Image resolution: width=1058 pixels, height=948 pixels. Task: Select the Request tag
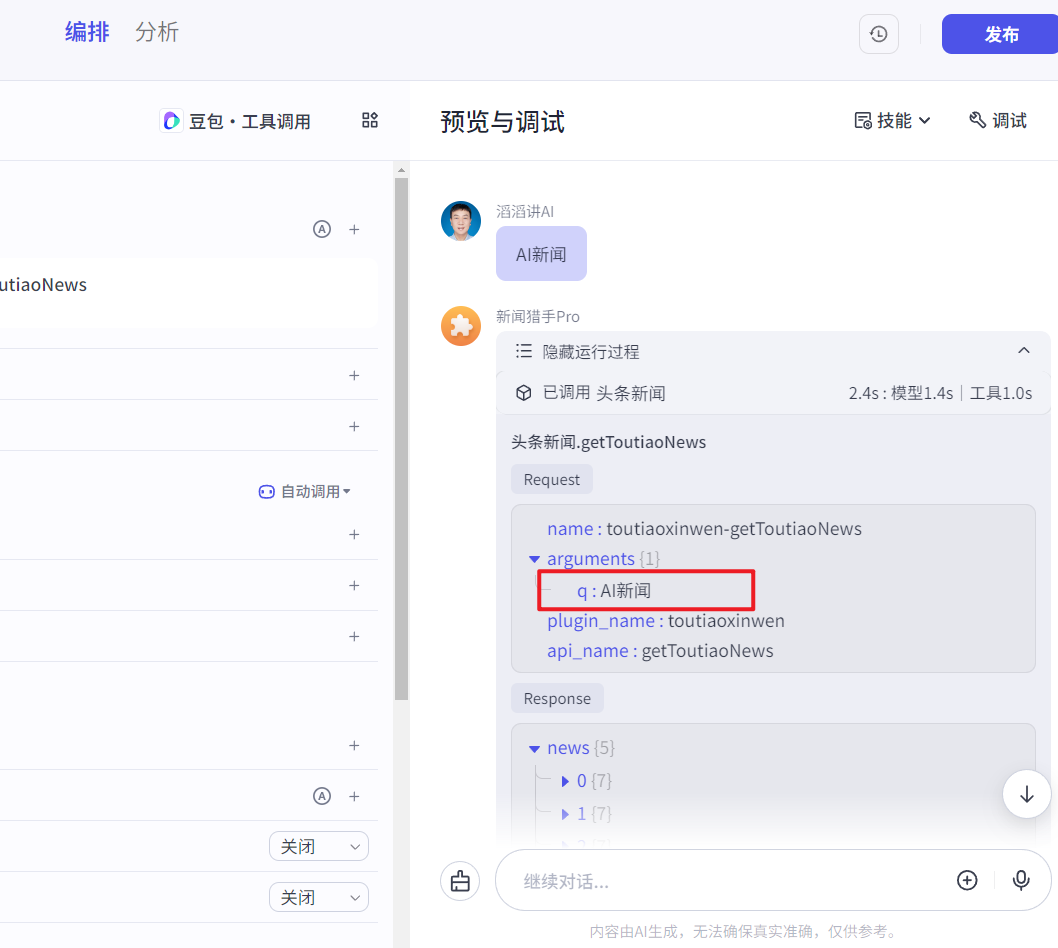click(x=551, y=479)
